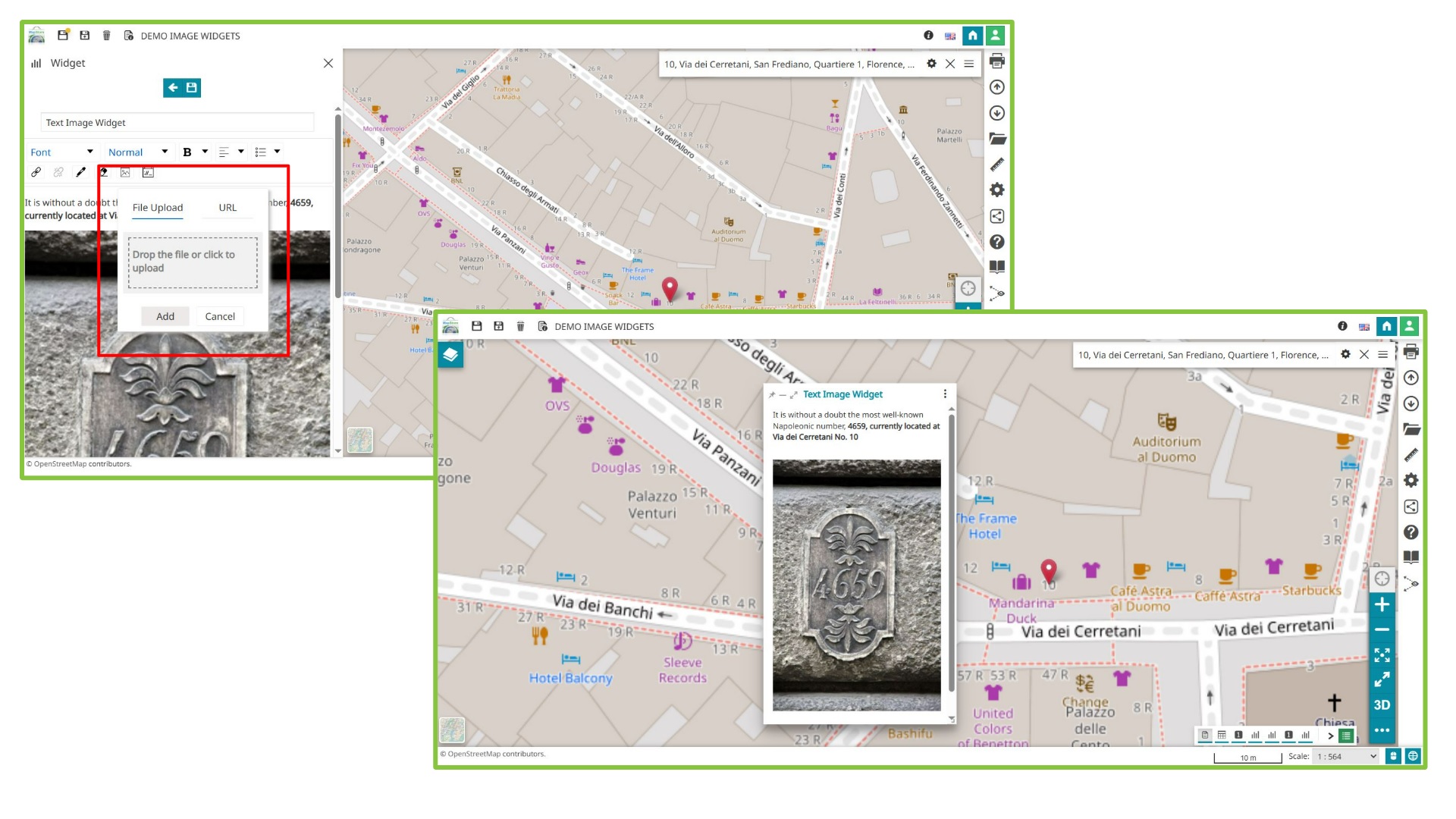Pin the Text Image Widget

[772, 395]
